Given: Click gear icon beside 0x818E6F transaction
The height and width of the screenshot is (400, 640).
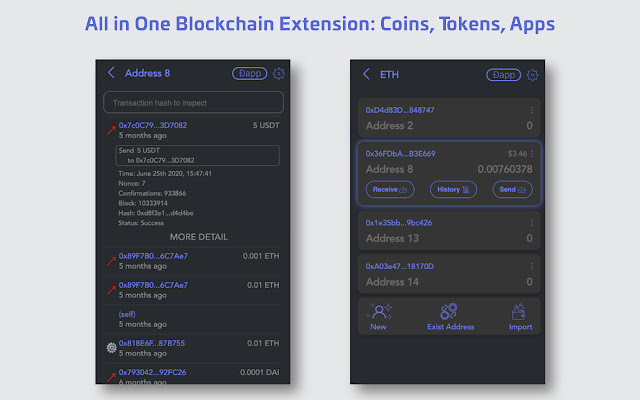Looking at the screenshot, I should coord(111,348).
